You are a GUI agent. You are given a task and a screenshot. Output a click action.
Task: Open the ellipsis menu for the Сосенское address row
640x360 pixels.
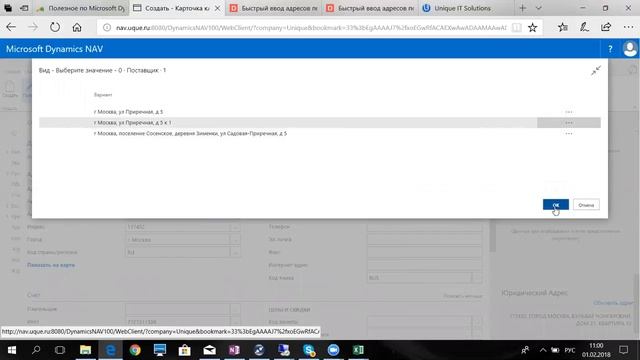click(569, 133)
